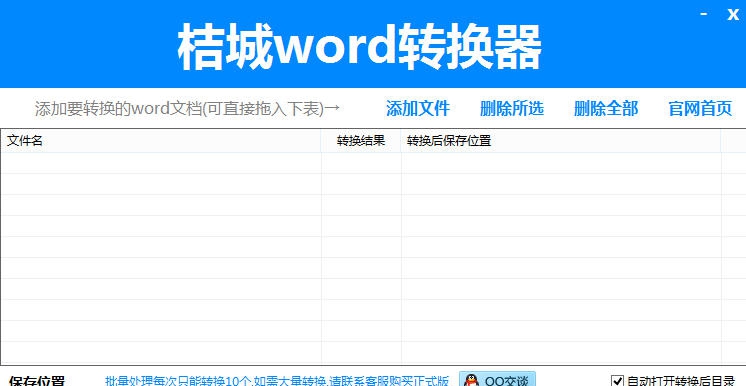746x386 pixels.
Task: Click the 添加要转换的word文档 hint text
Action: tap(187, 109)
